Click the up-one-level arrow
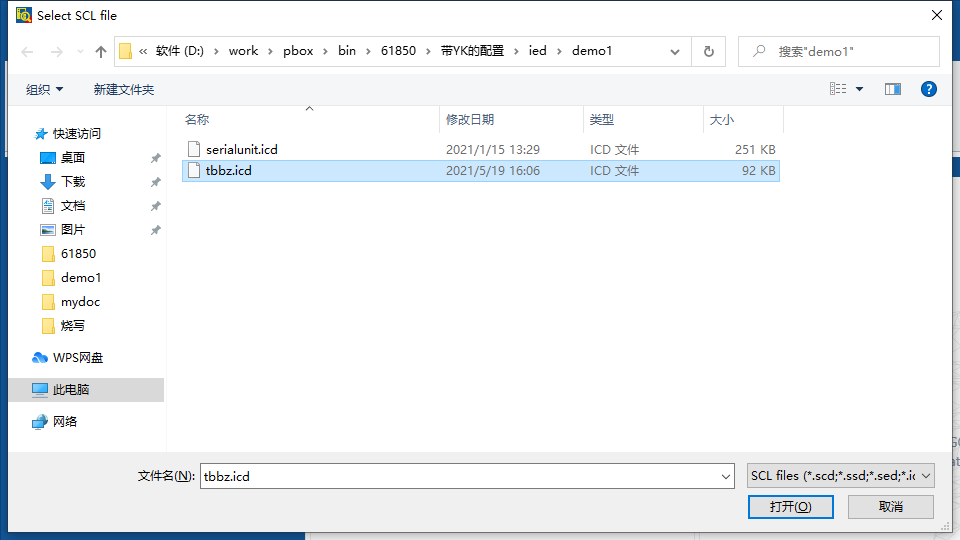This screenshot has height=540, width=960. click(100, 52)
